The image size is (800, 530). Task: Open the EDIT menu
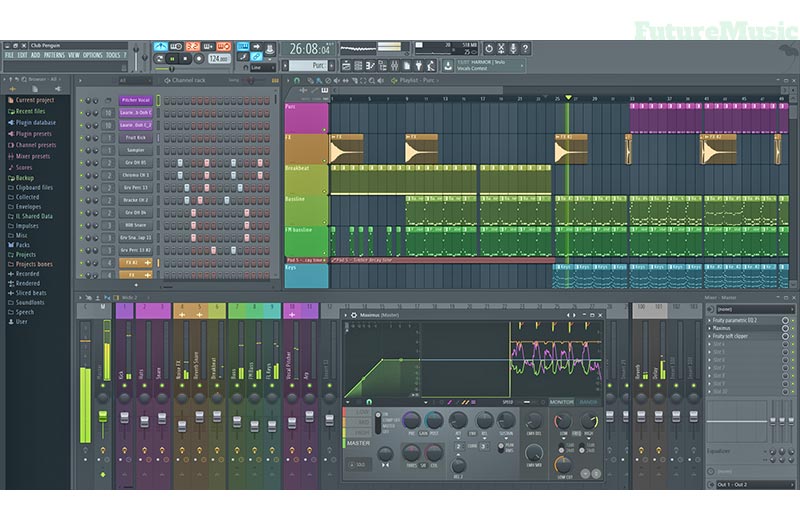click(22, 55)
